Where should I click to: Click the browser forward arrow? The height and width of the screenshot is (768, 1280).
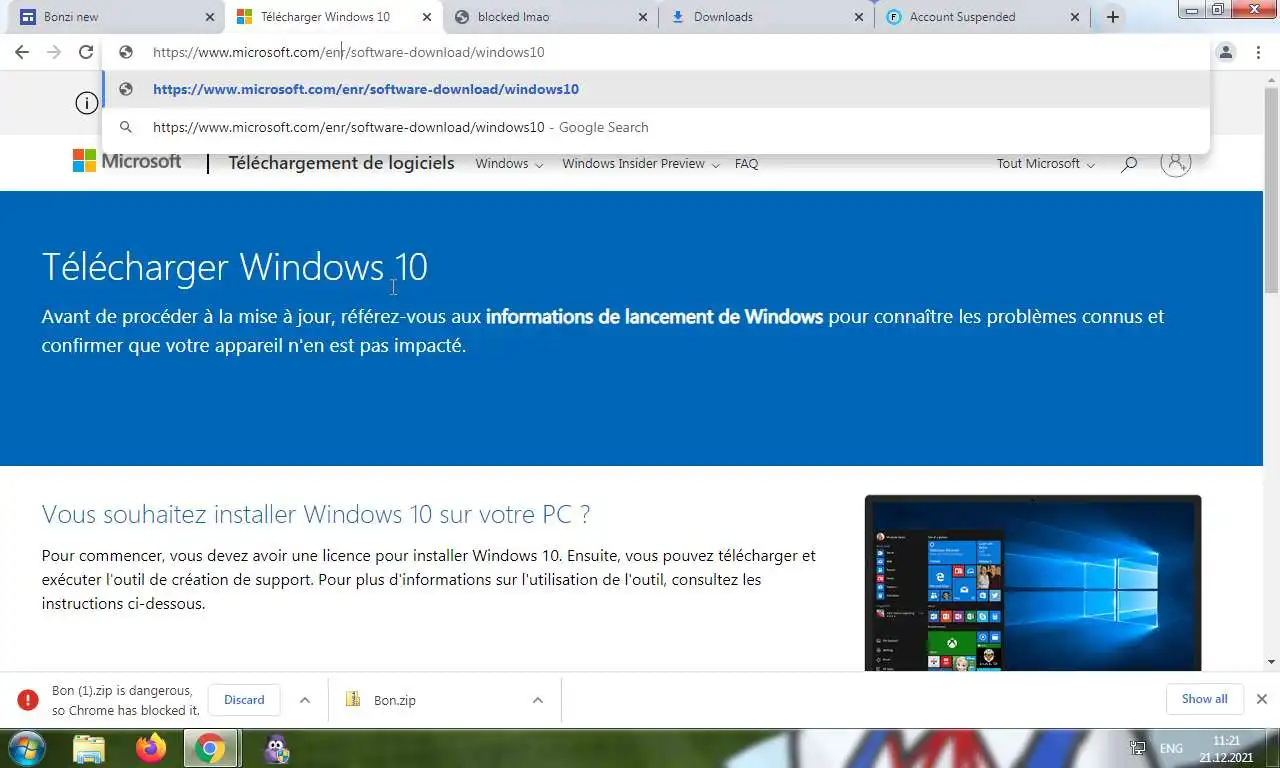tap(54, 52)
